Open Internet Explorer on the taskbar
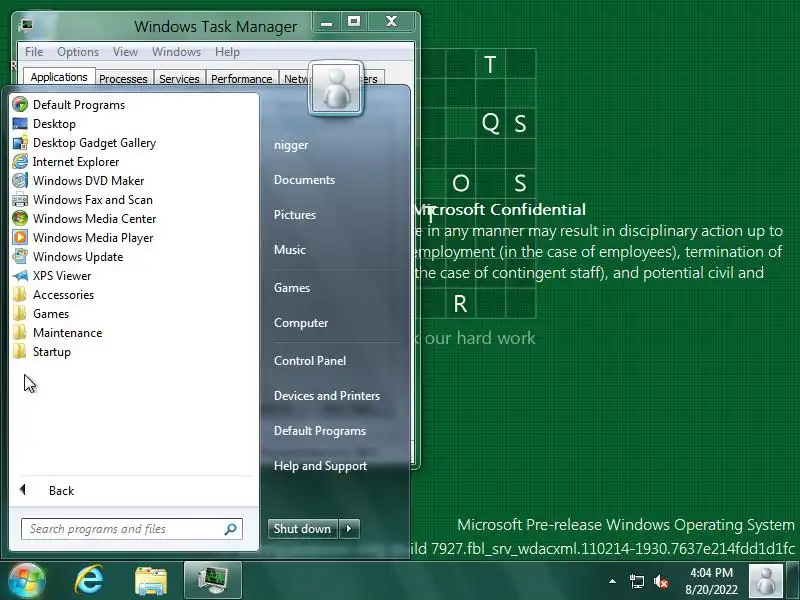 [x=89, y=581]
